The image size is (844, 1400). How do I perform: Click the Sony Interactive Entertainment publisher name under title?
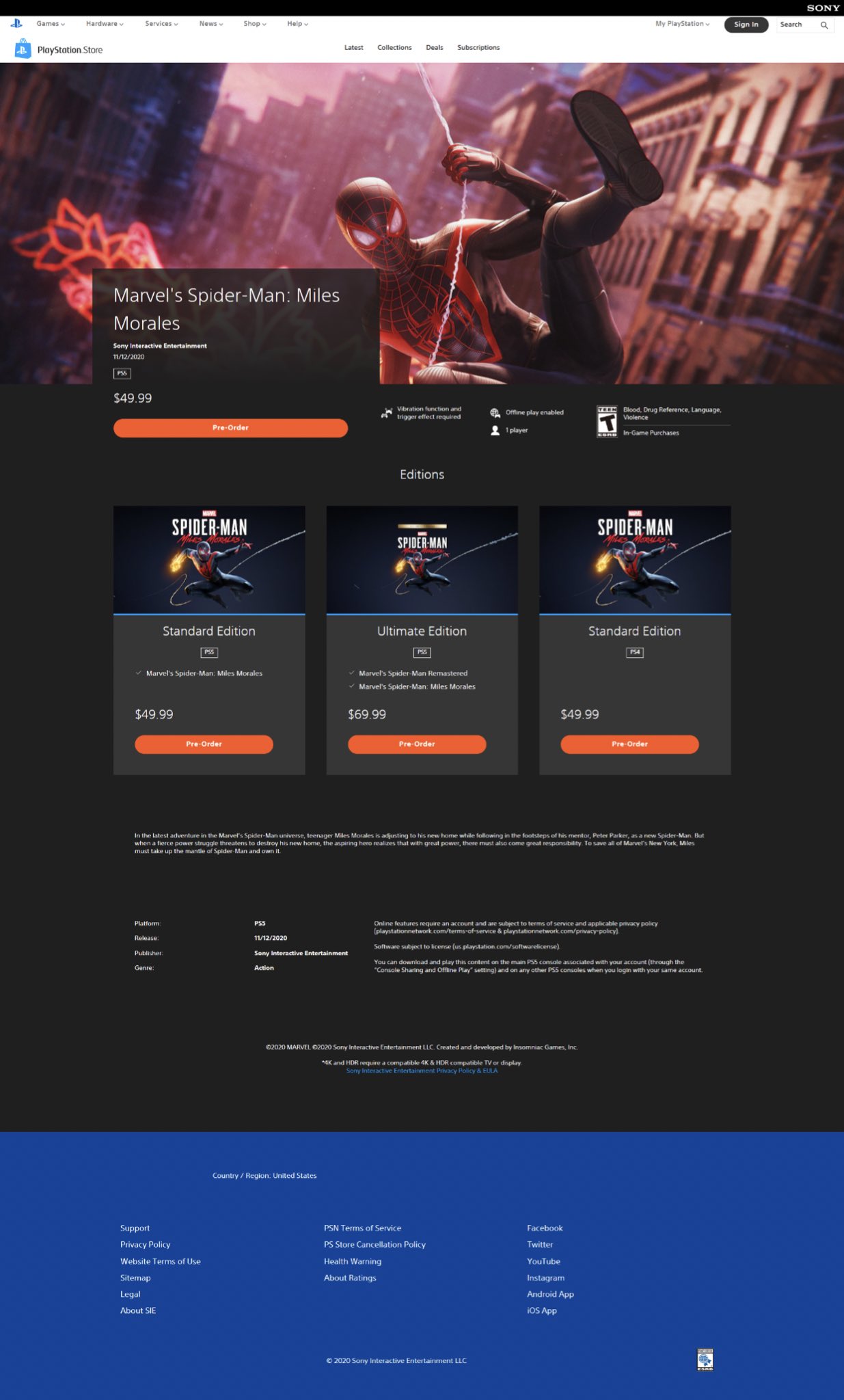[x=160, y=346]
